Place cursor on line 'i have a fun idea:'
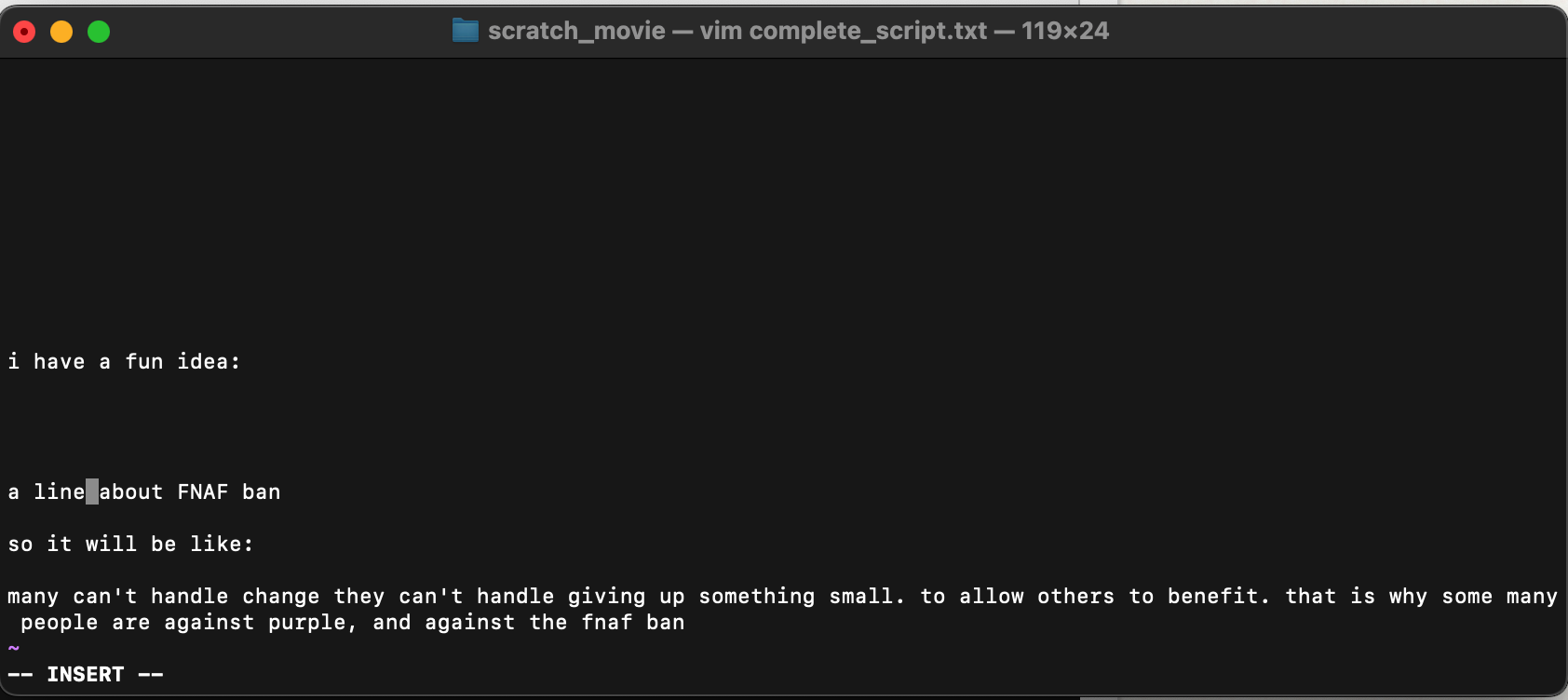The height and width of the screenshot is (700, 1568). [124, 361]
